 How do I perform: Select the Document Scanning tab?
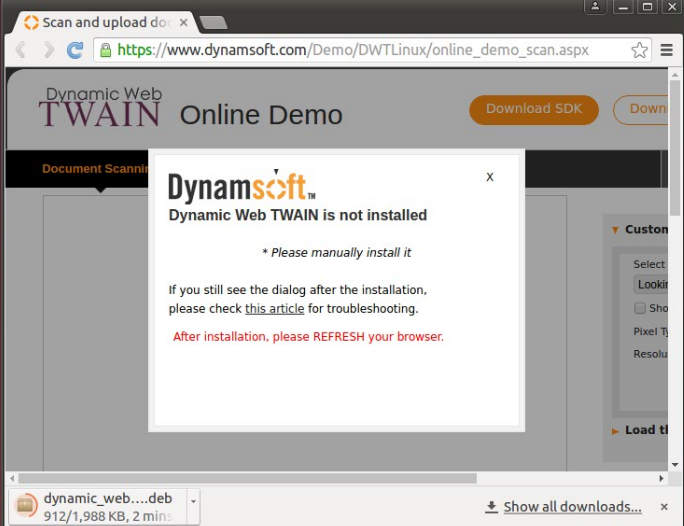[95, 169]
